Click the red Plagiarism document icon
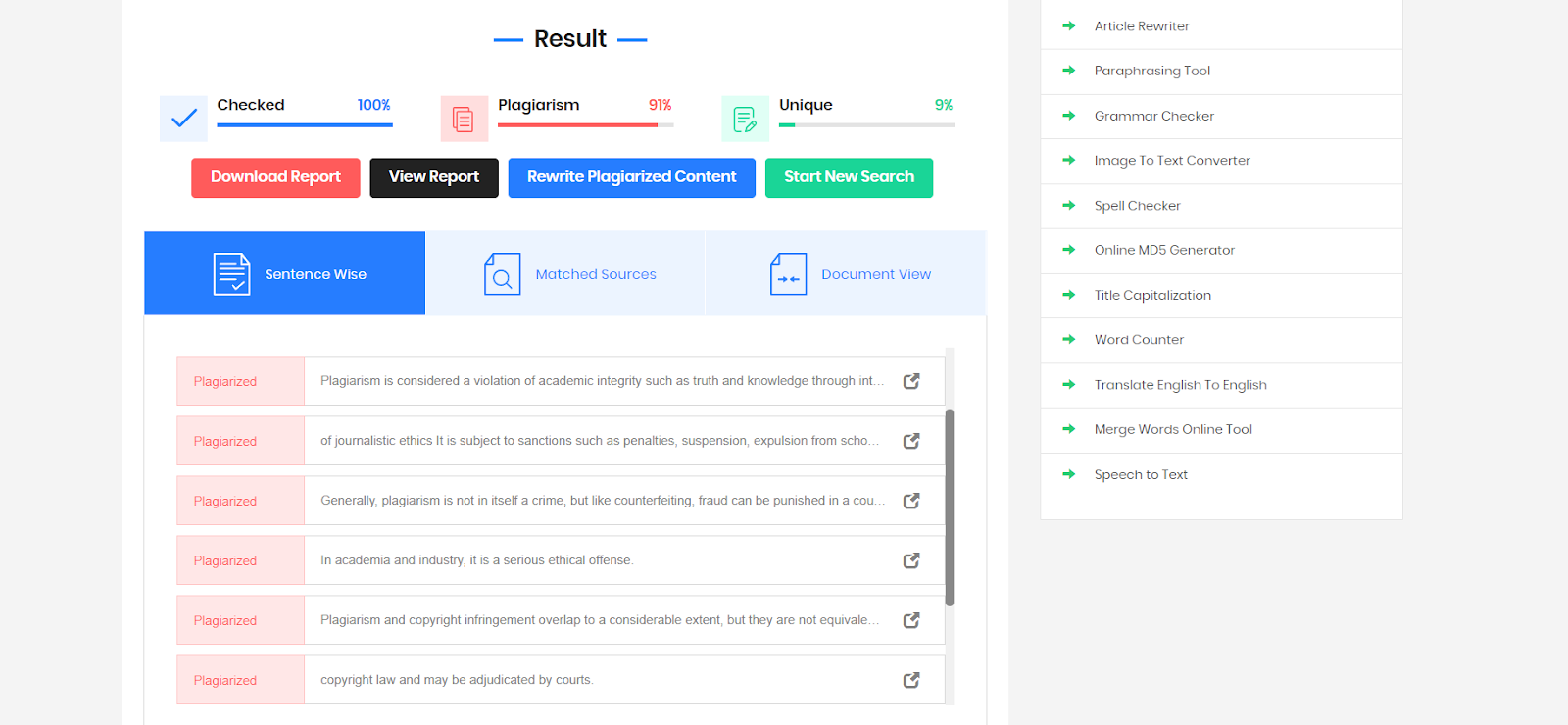 tap(465, 119)
